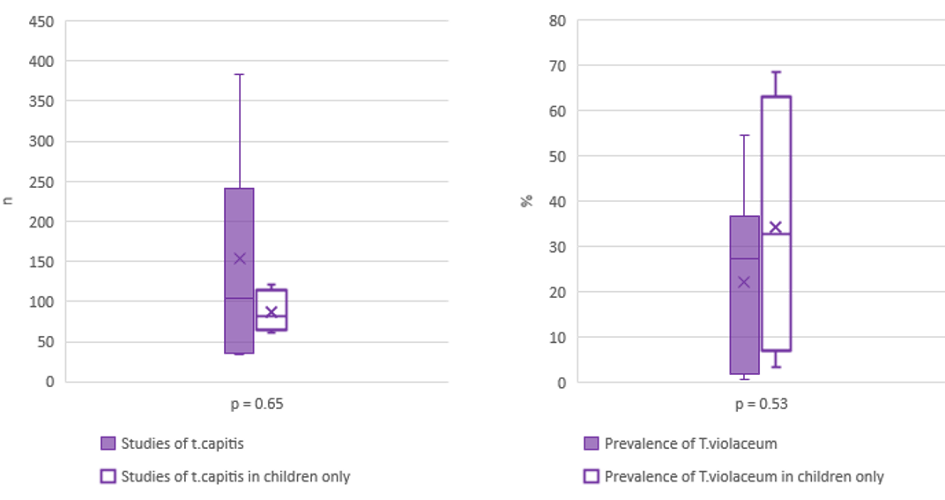Click the "n" y-axis title

click(9, 200)
